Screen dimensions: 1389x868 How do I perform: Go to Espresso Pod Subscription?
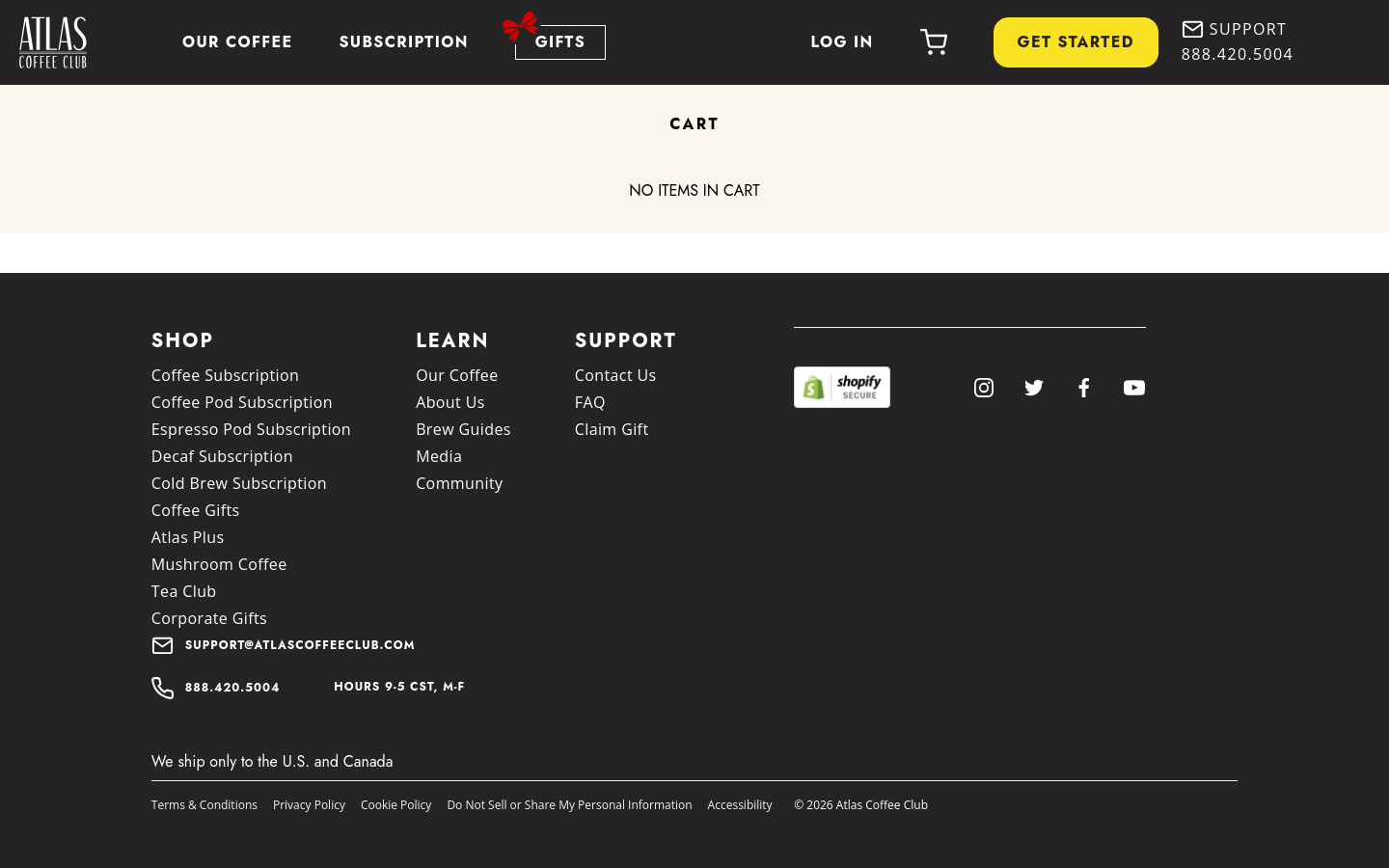pyautogui.click(x=251, y=429)
